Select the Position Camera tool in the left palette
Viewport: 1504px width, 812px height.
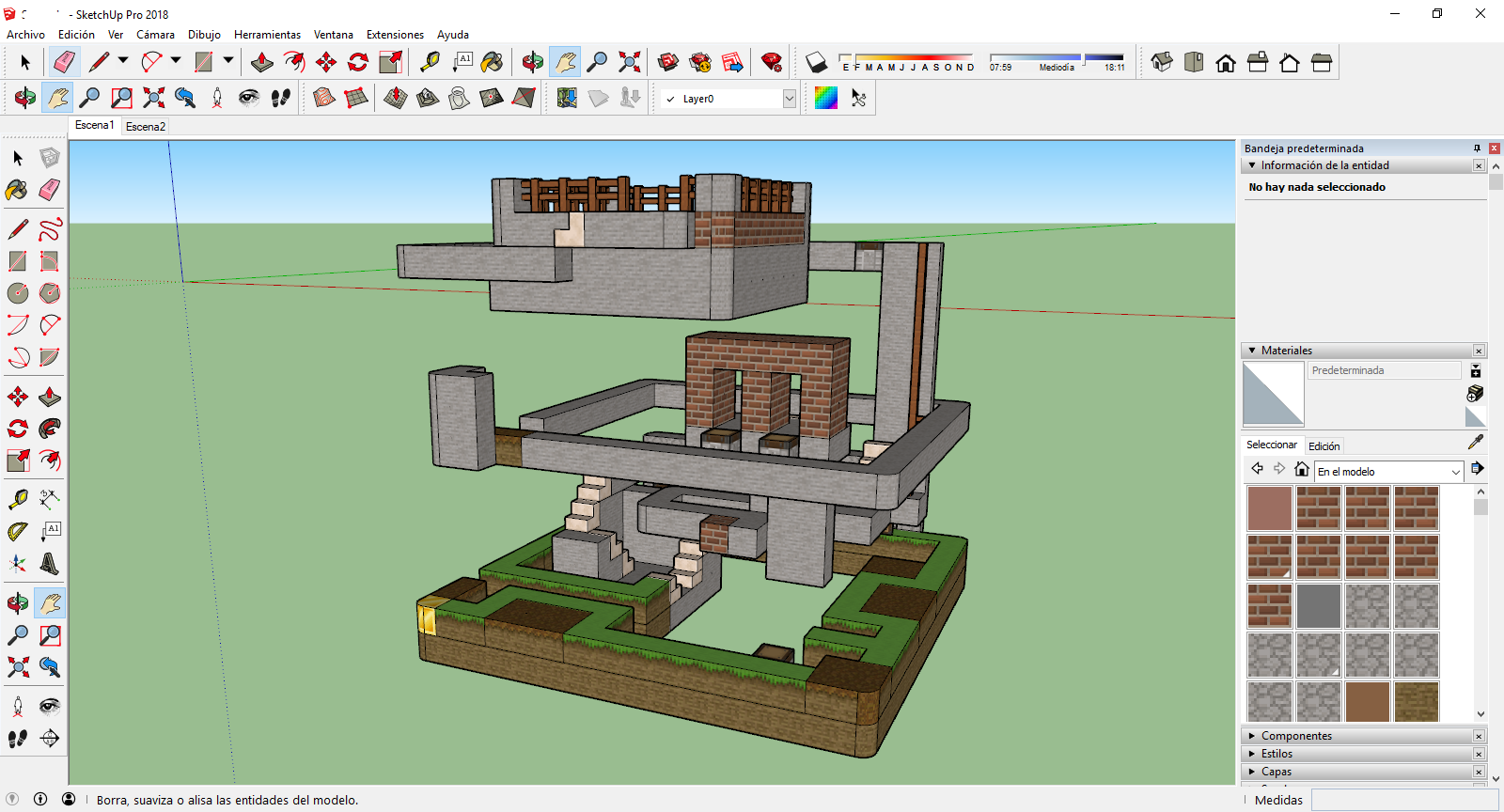point(18,707)
